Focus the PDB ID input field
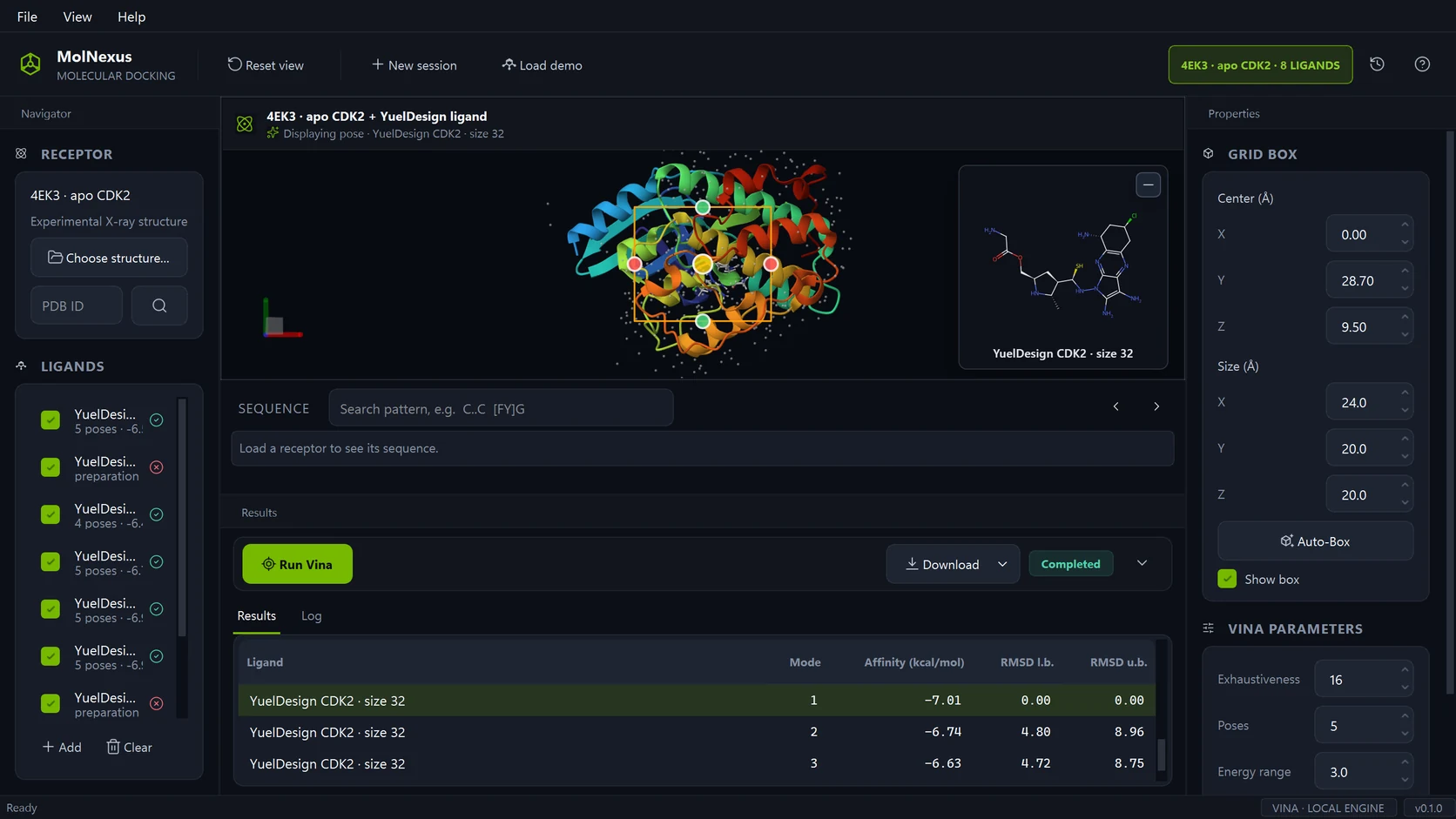Image resolution: width=1456 pixels, height=819 pixels. [x=77, y=305]
